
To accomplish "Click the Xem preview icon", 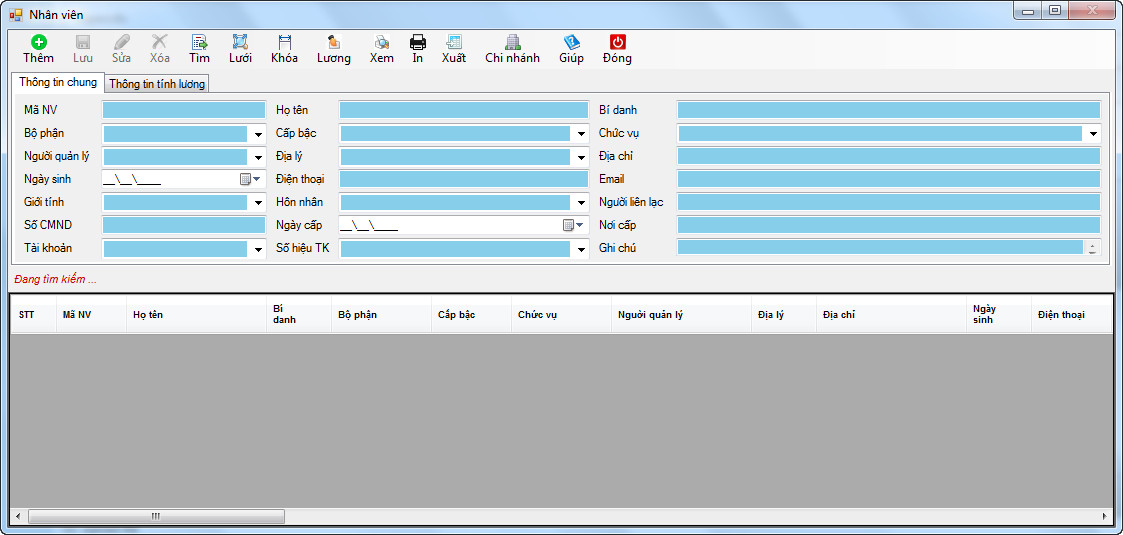I will pos(382,42).
